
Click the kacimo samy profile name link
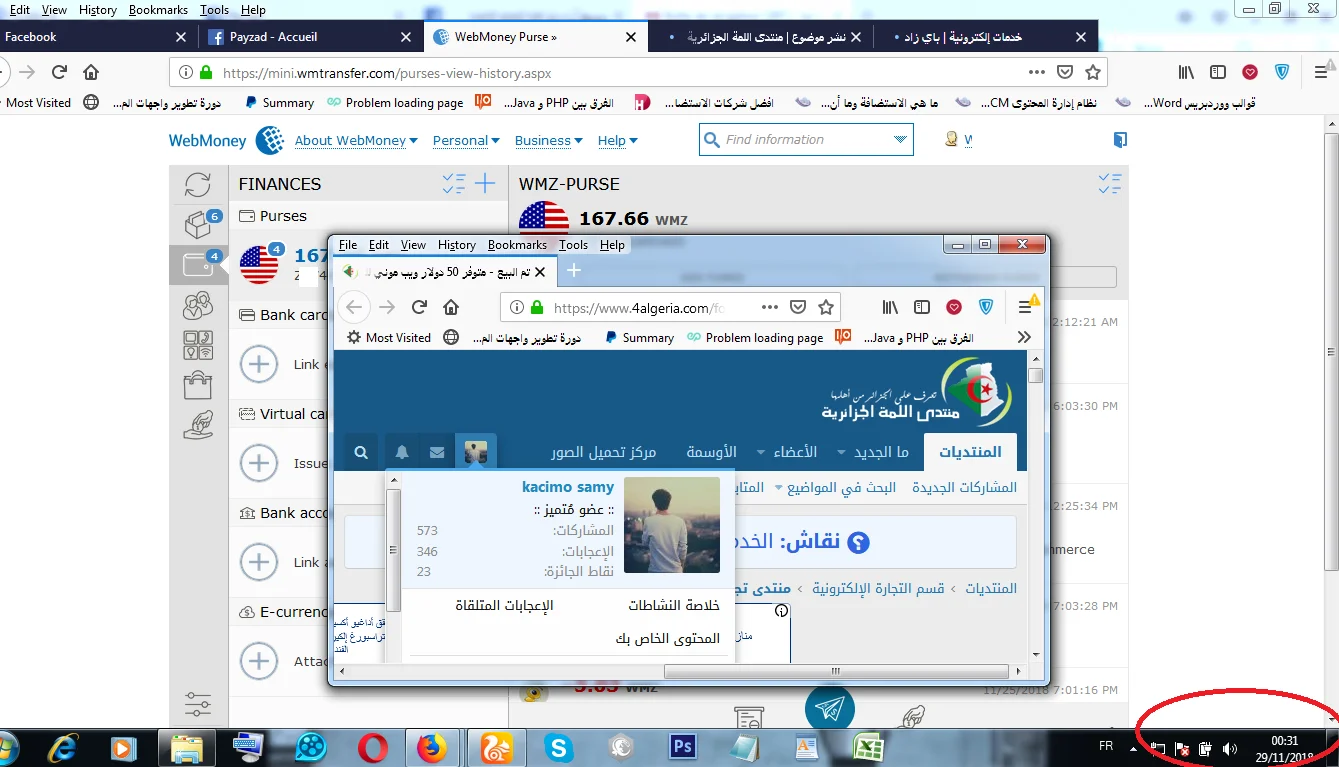pos(567,487)
